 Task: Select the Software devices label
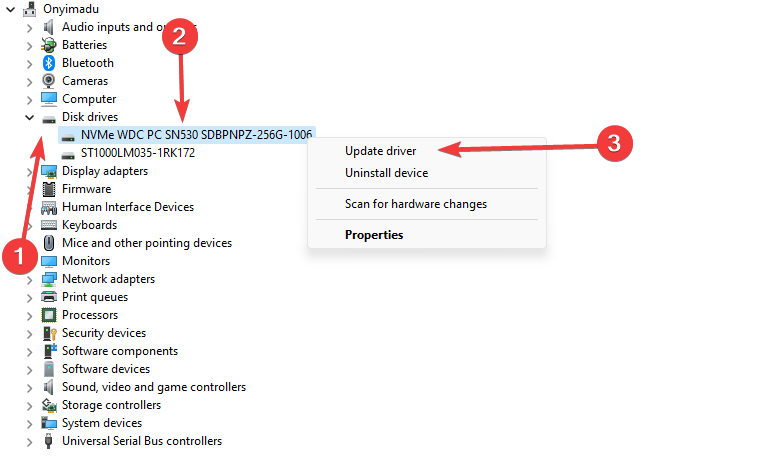tap(106, 369)
